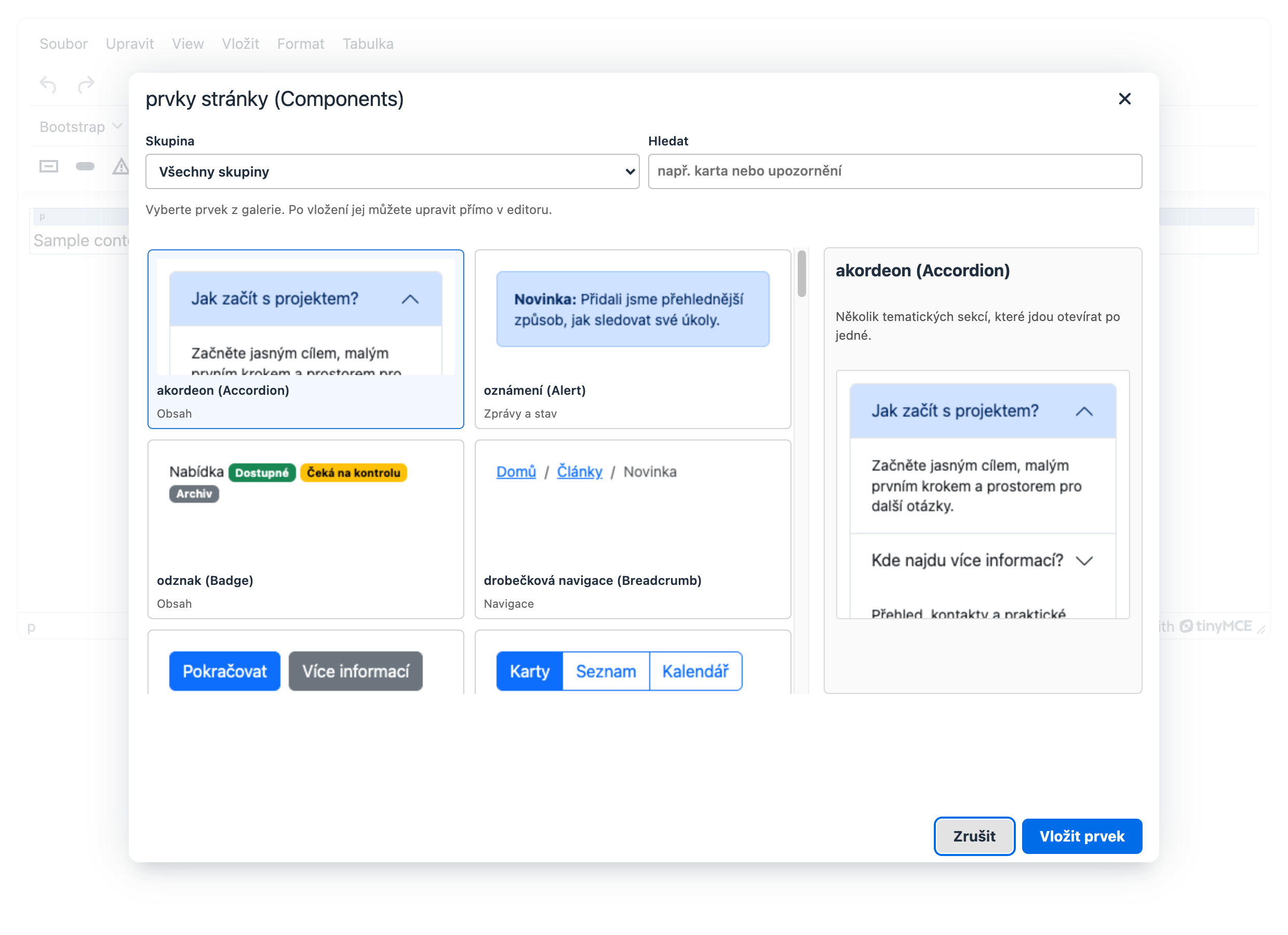1288x935 pixels.
Task: Click the 'Novinka' breadcrumb text
Action: (650, 472)
